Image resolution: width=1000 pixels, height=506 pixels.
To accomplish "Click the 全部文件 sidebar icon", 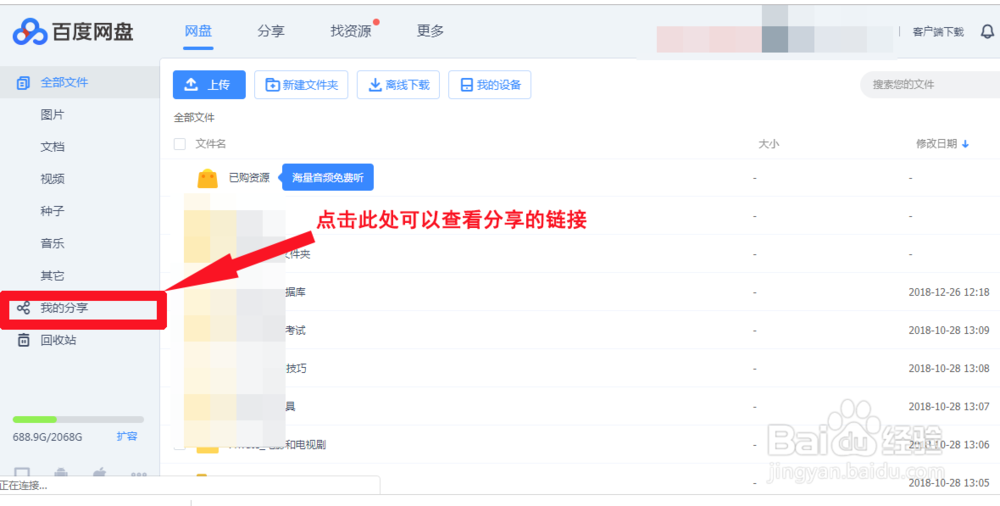I will 23,83.
